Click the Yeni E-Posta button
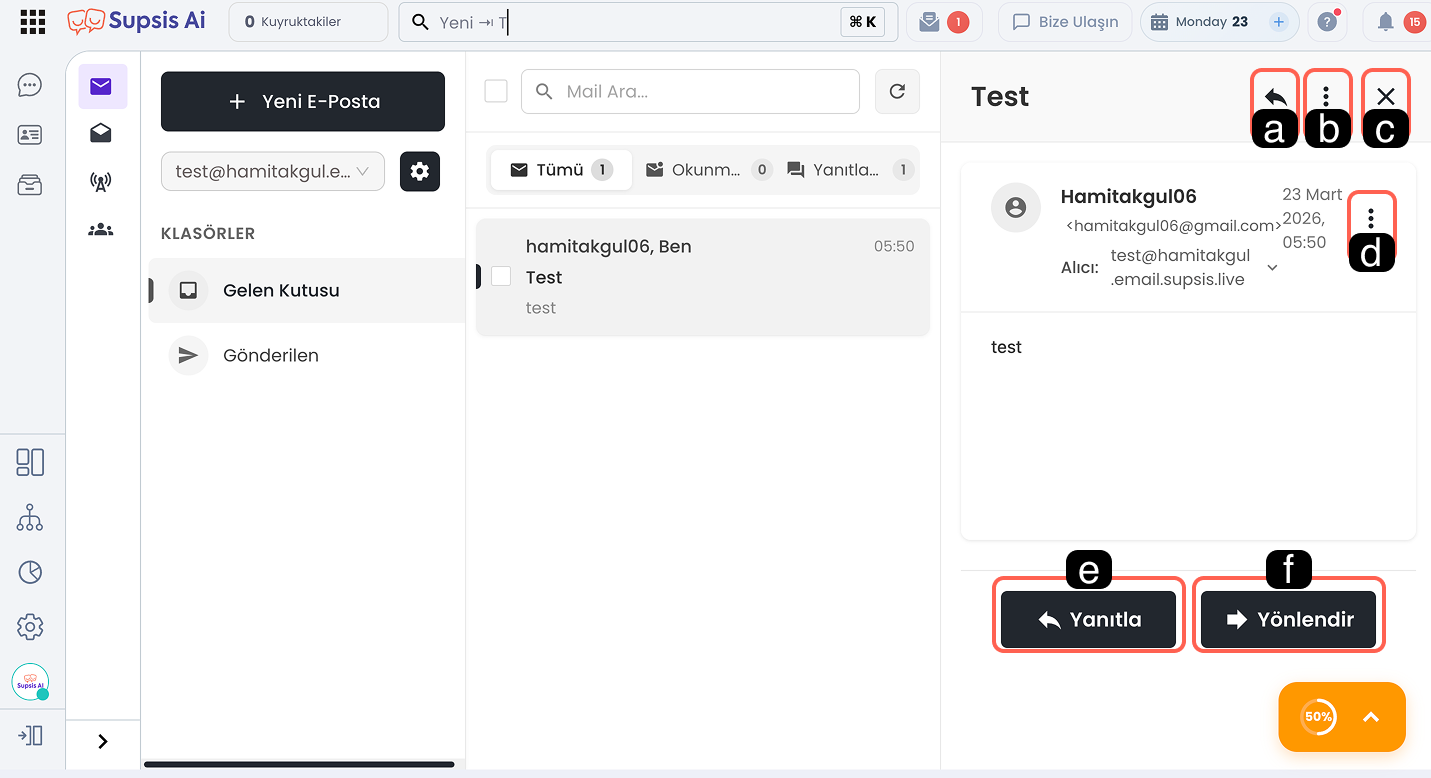Image resolution: width=1431 pixels, height=778 pixels. pyautogui.click(x=303, y=101)
